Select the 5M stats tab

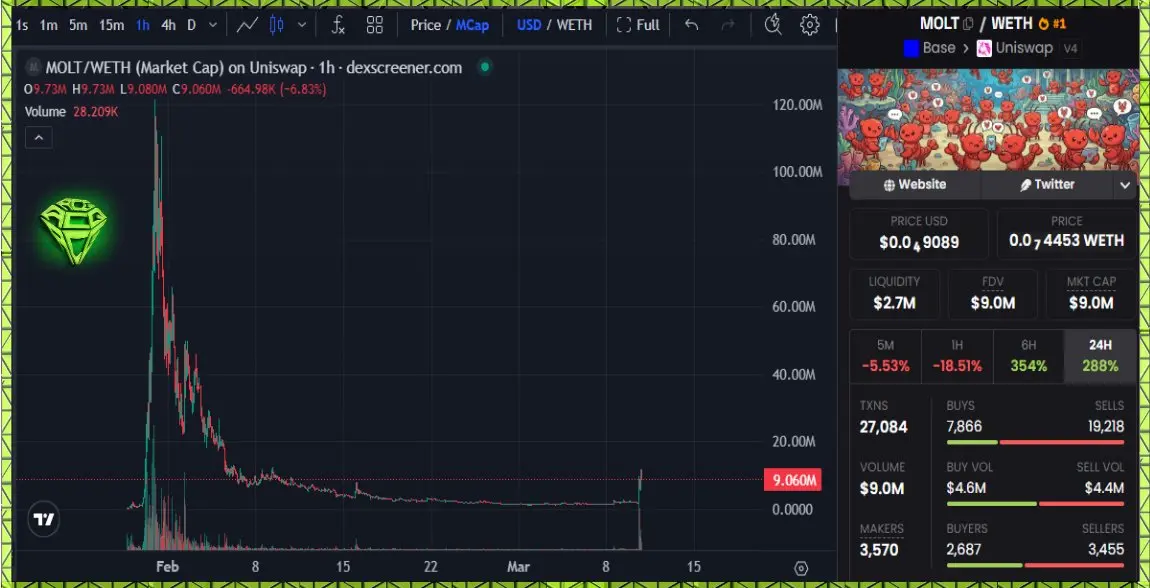[x=885, y=356]
